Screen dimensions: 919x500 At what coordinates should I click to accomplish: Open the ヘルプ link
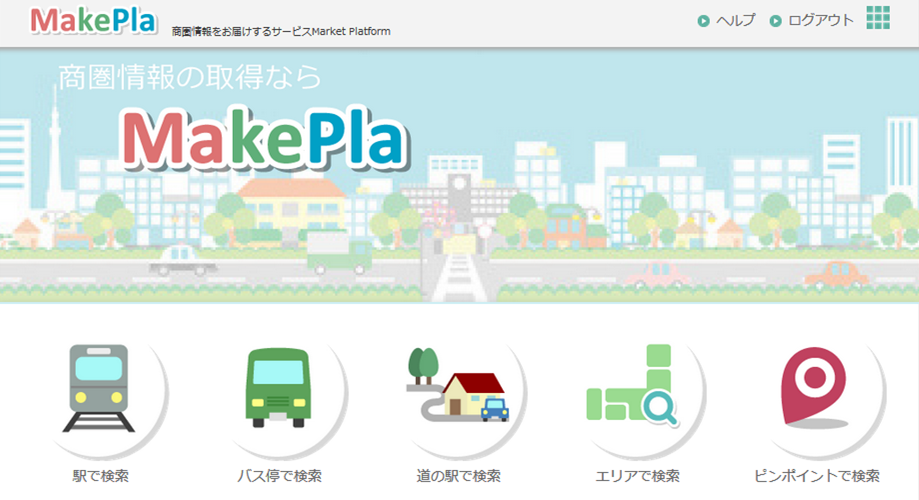pyautogui.click(x=736, y=21)
